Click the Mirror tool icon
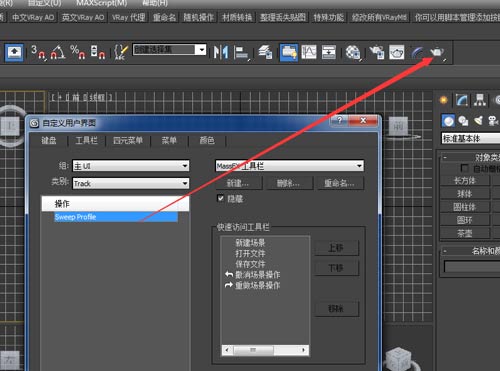The width and height of the screenshot is (500, 371). coord(221,52)
